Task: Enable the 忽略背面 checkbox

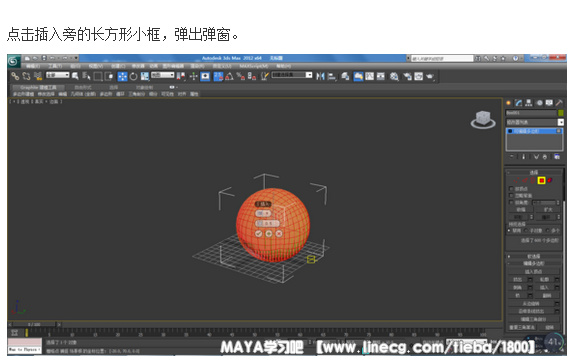Action: tap(511, 195)
